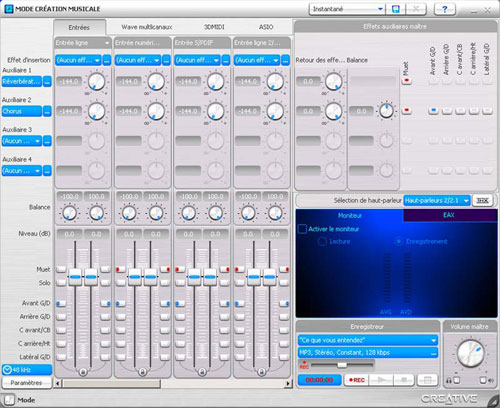500x408 pixels.
Task: Open Réverbération settings with the ellipsis button
Action: tap(47, 81)
